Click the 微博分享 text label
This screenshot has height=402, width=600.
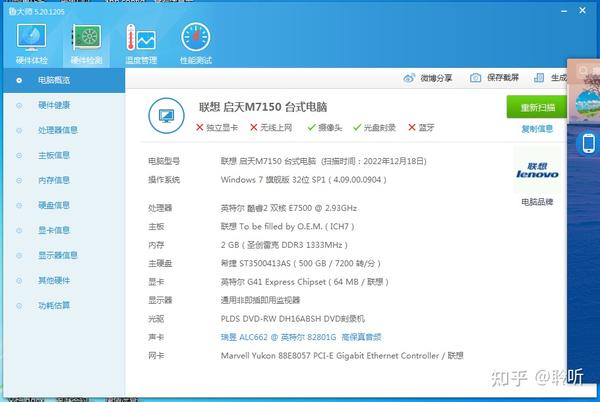(436, 78)
